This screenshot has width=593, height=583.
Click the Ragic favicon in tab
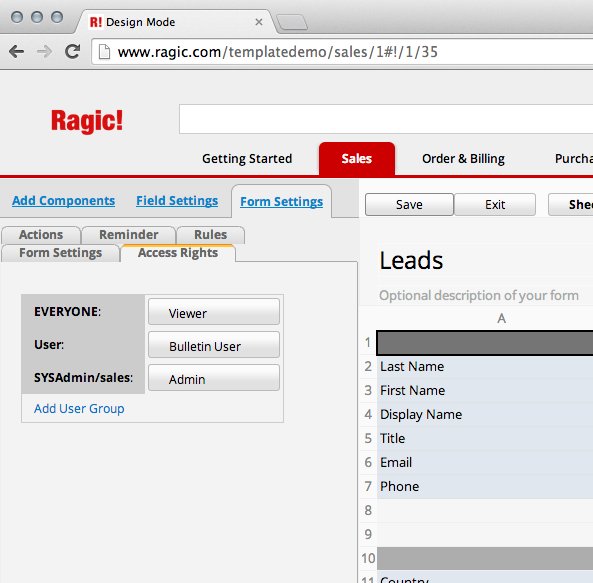(x=95, y=22)
